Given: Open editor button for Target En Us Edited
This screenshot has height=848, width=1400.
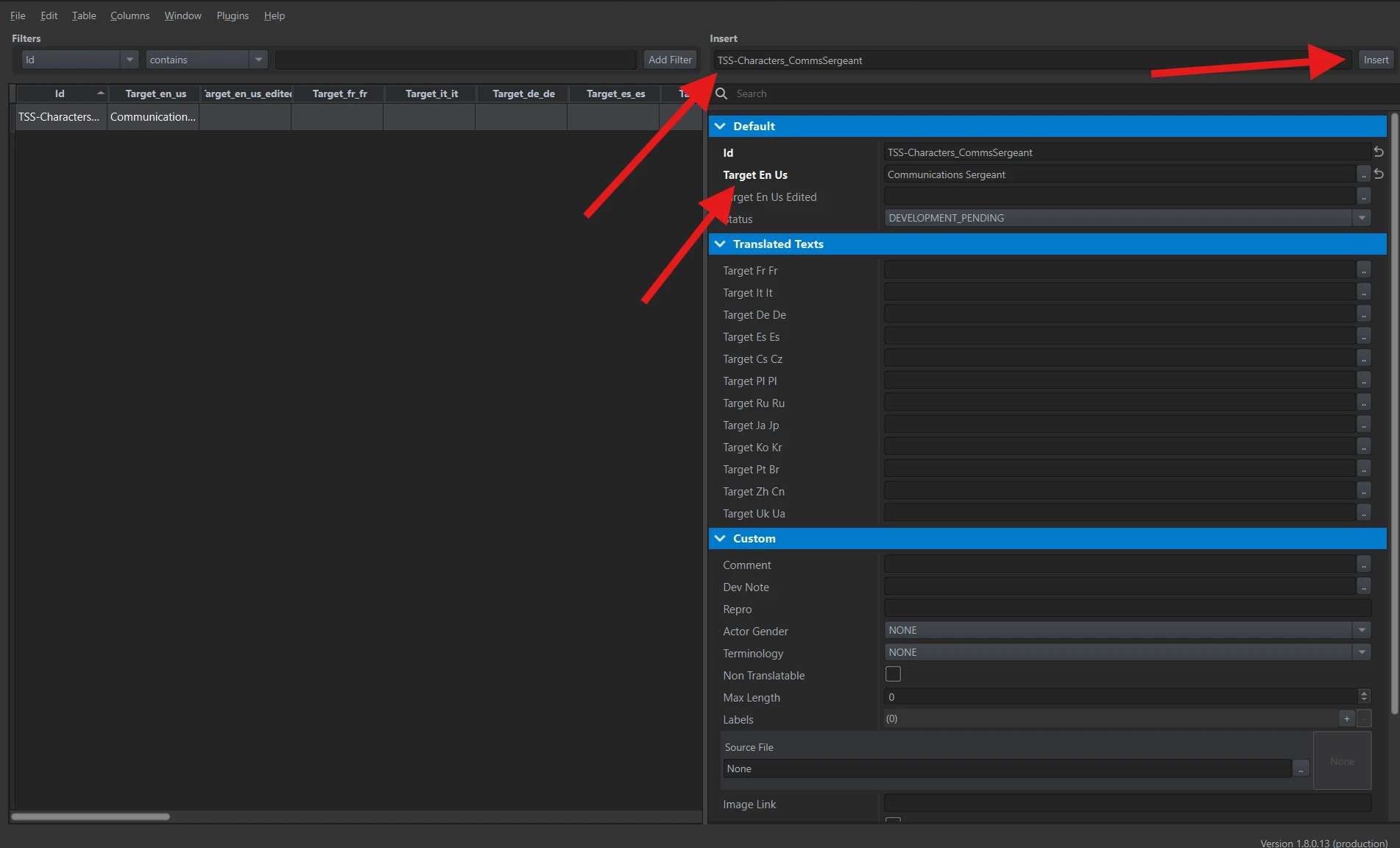Looking at the screenshot, I should (x=1364, y=197).
